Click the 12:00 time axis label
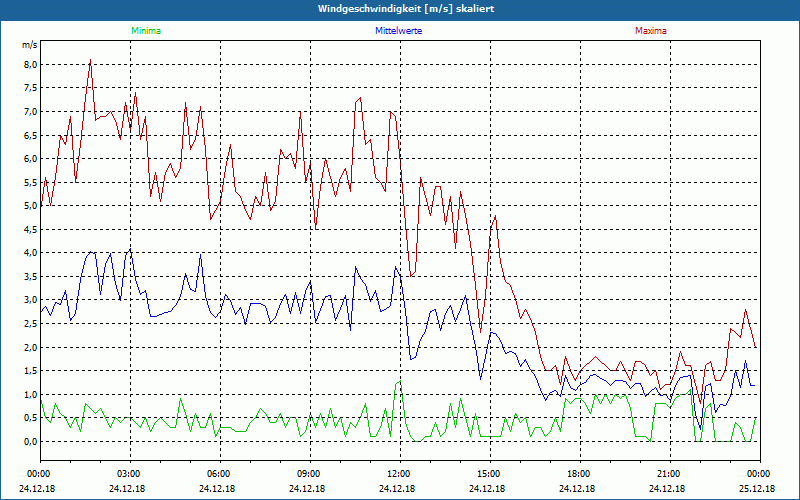 pyautogui.click(x=400, y=474)
